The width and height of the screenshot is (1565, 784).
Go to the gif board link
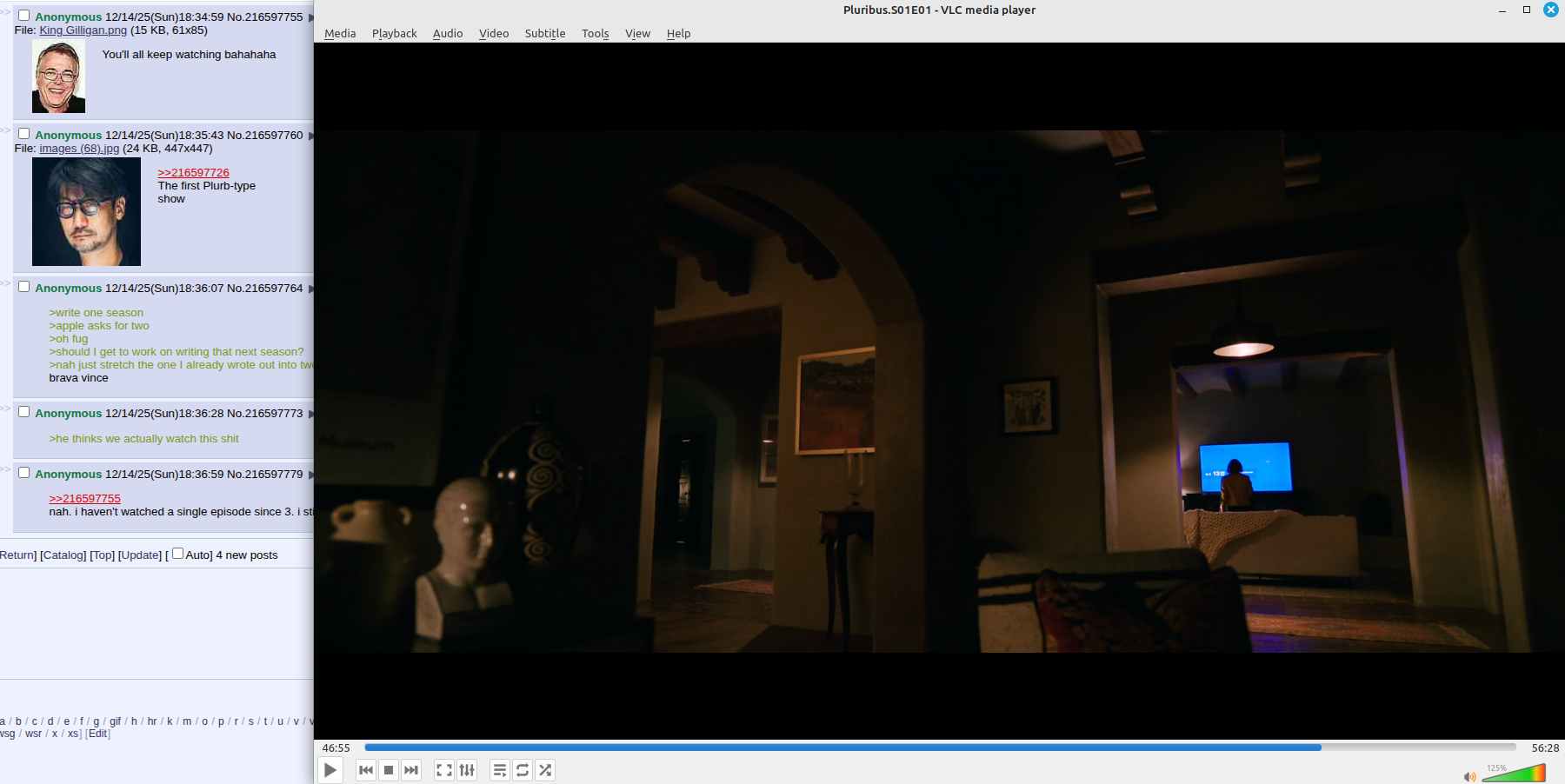(116, 721)
